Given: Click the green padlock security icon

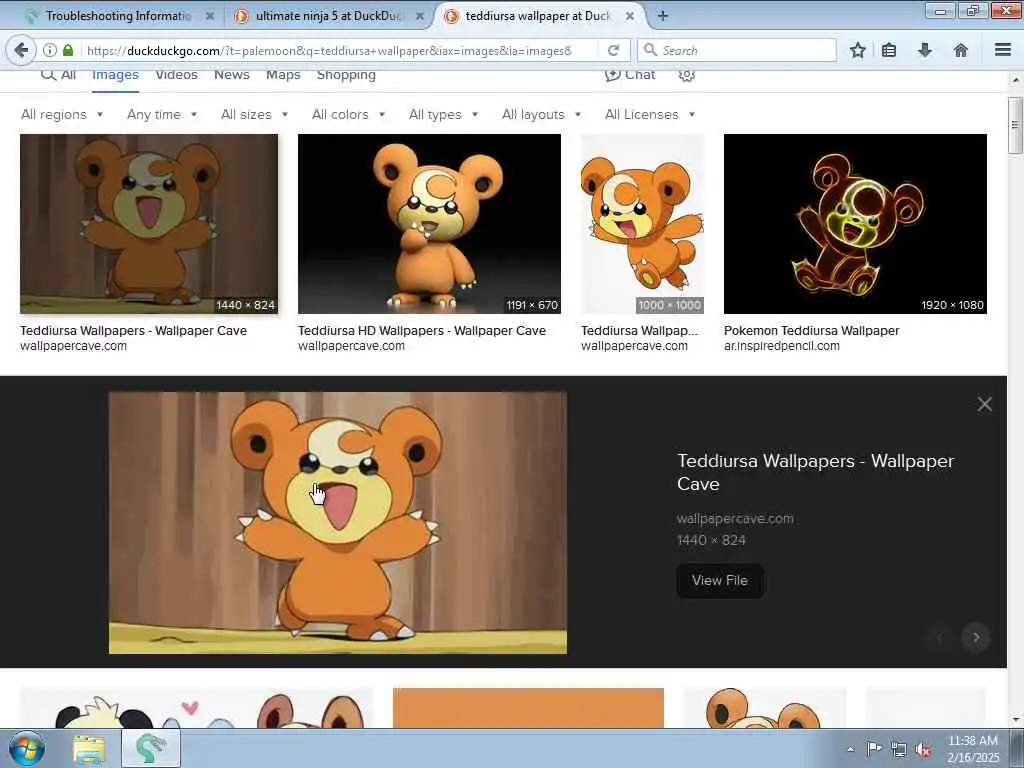Looking at the screenshot, I should coord(68,50).
